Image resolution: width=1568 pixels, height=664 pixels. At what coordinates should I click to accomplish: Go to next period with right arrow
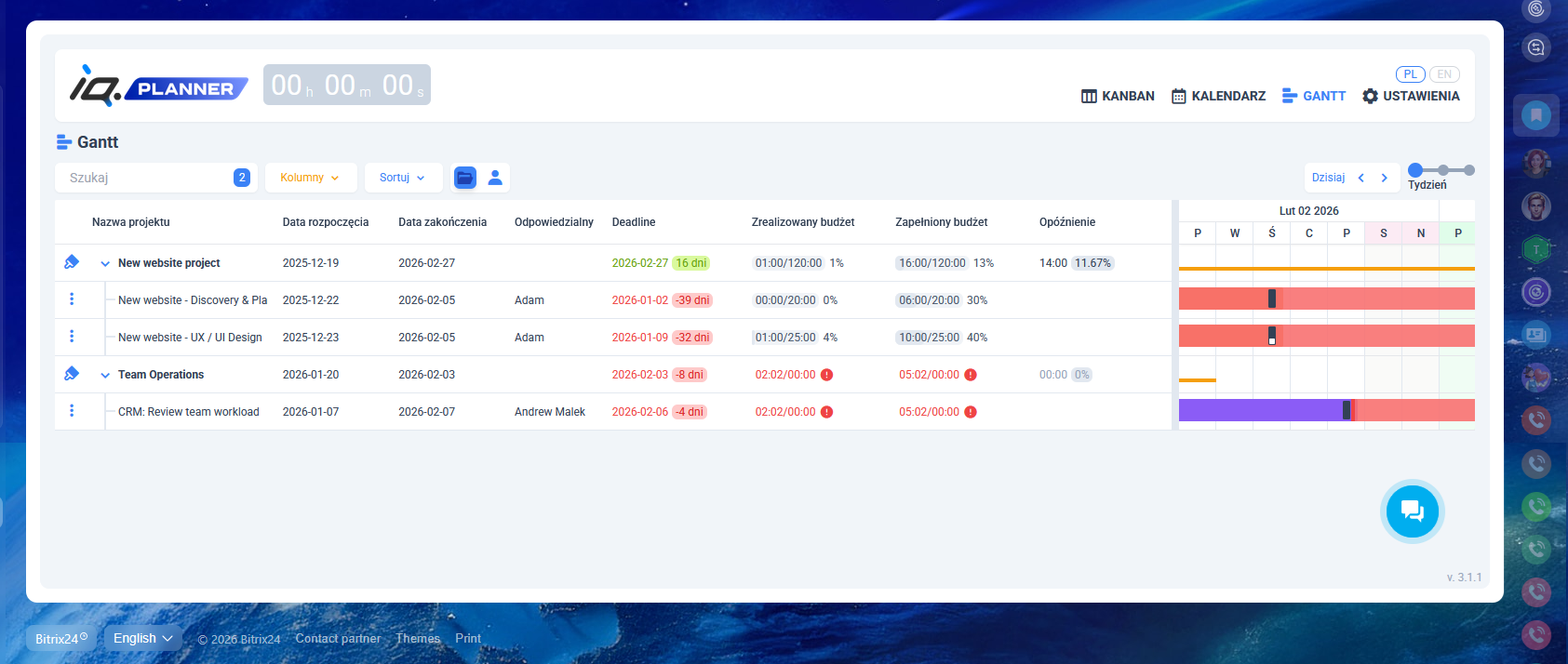pyautogui.click(x=1384, y=178)
